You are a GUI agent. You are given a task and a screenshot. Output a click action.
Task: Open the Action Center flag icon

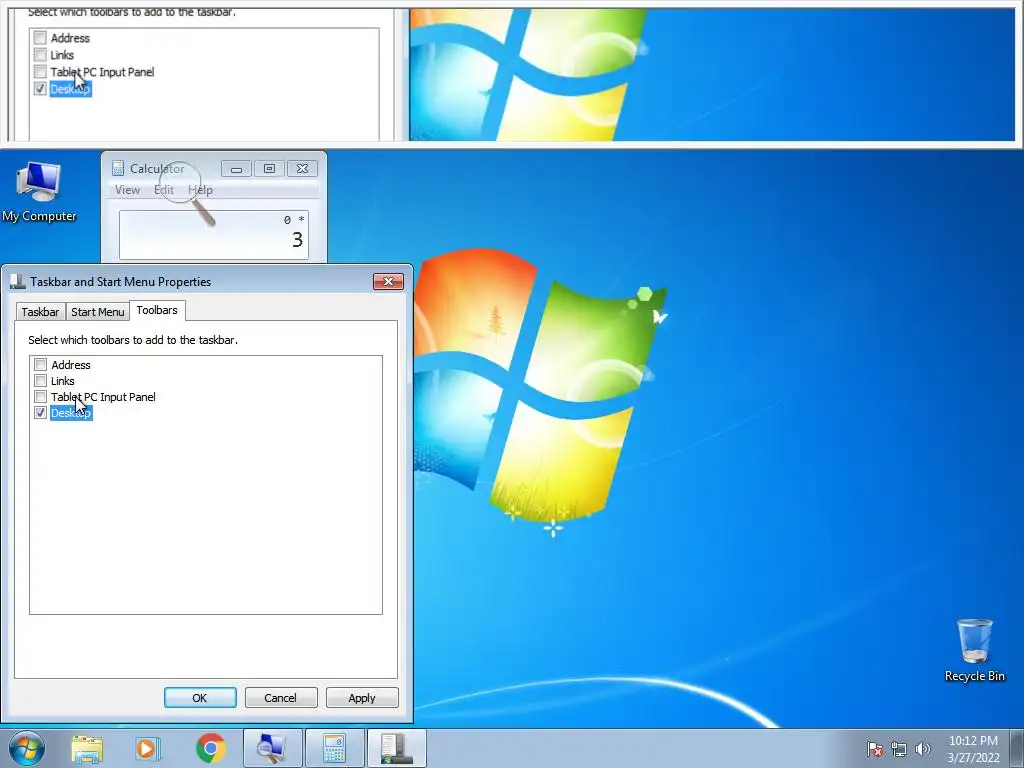[x=874, y=748]
